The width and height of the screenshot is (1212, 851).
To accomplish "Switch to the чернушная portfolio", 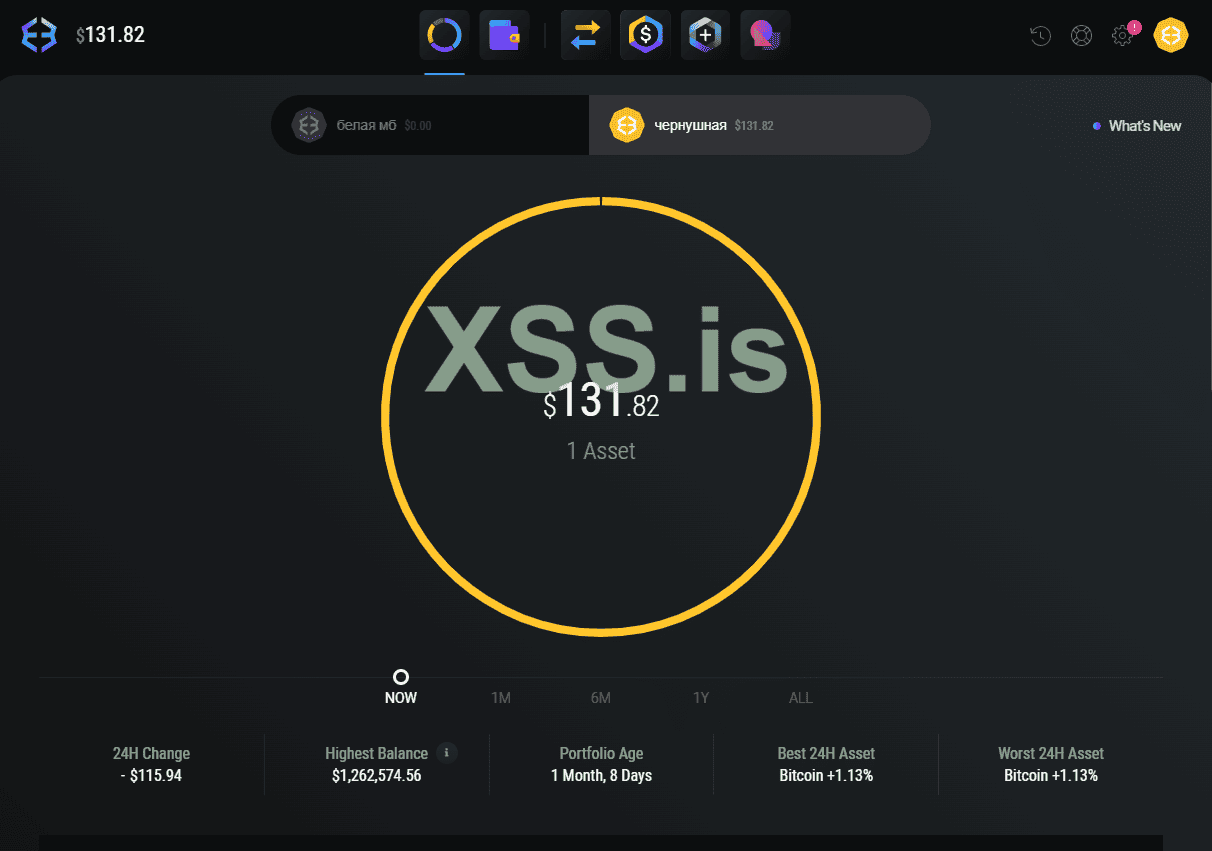I will pos(759,125).
